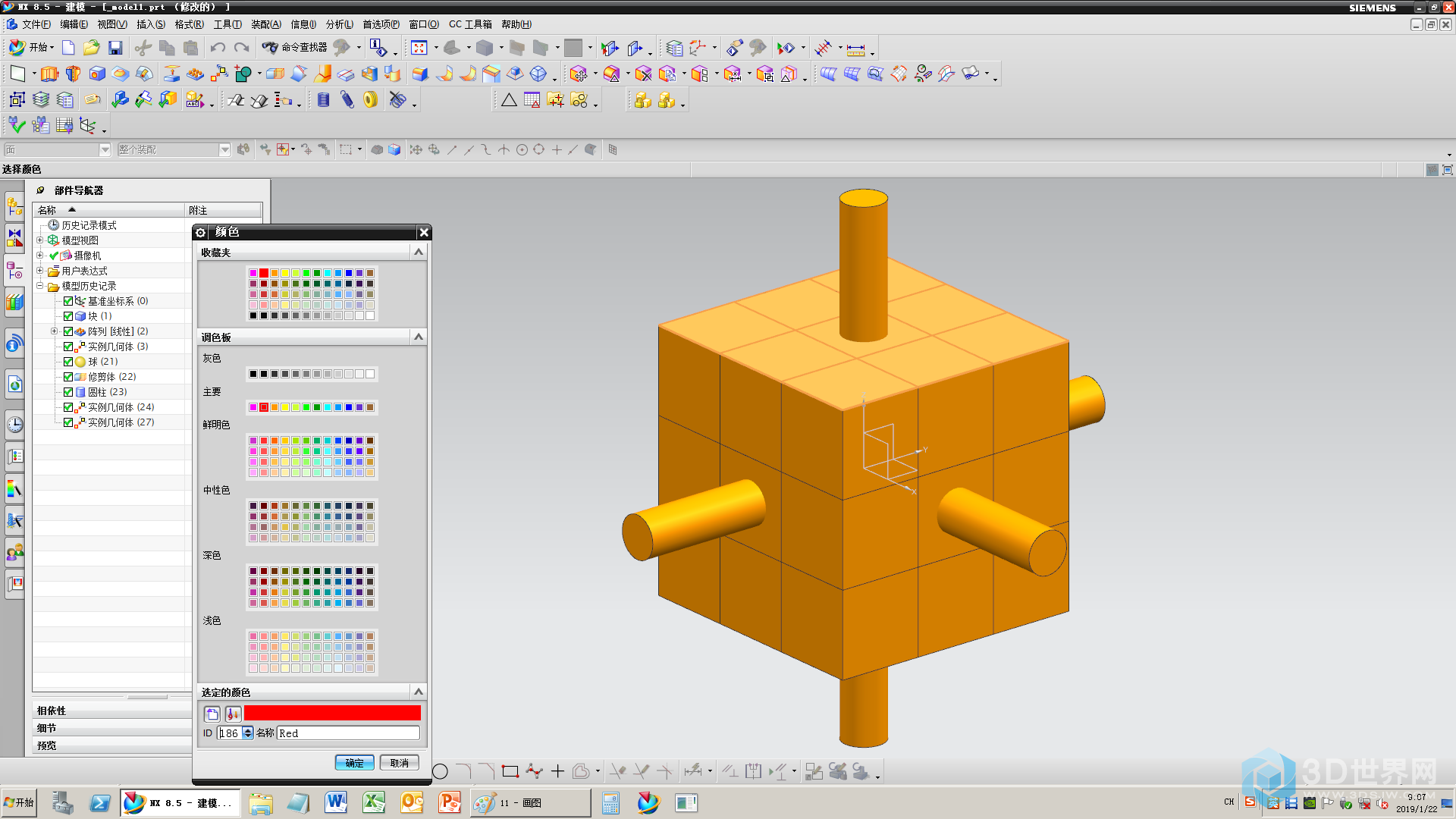Toggle checkbox for 基准坐标系 (0)
This screenshot has width=1456, height=819.
coord(68,301)
